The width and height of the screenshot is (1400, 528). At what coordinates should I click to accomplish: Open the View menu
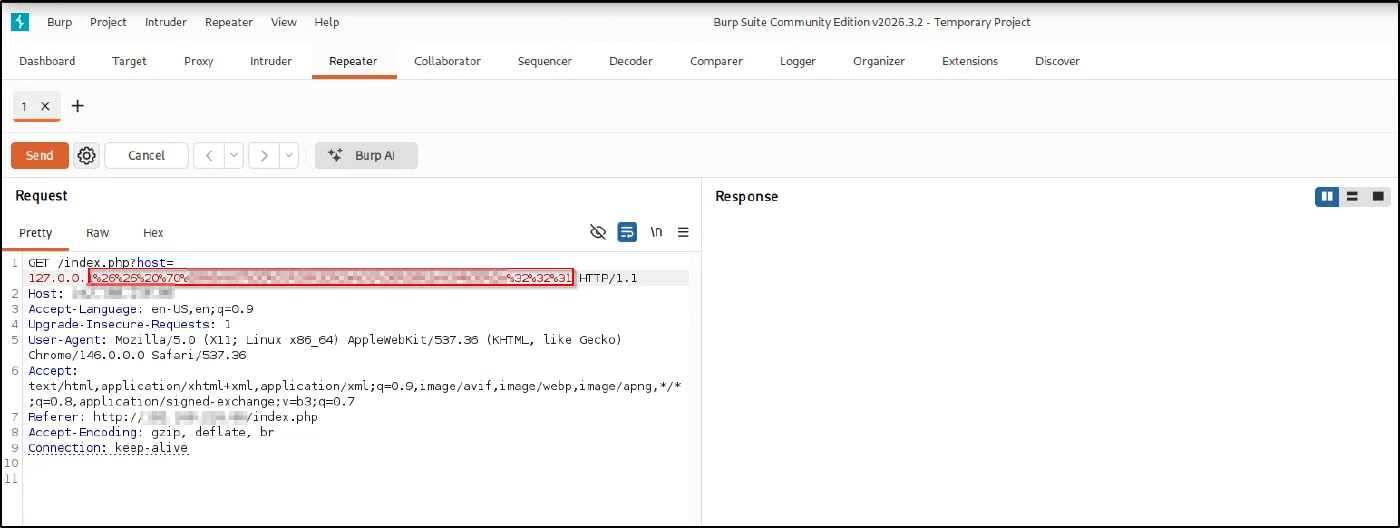pyautogui.click(x=284, y=22)
